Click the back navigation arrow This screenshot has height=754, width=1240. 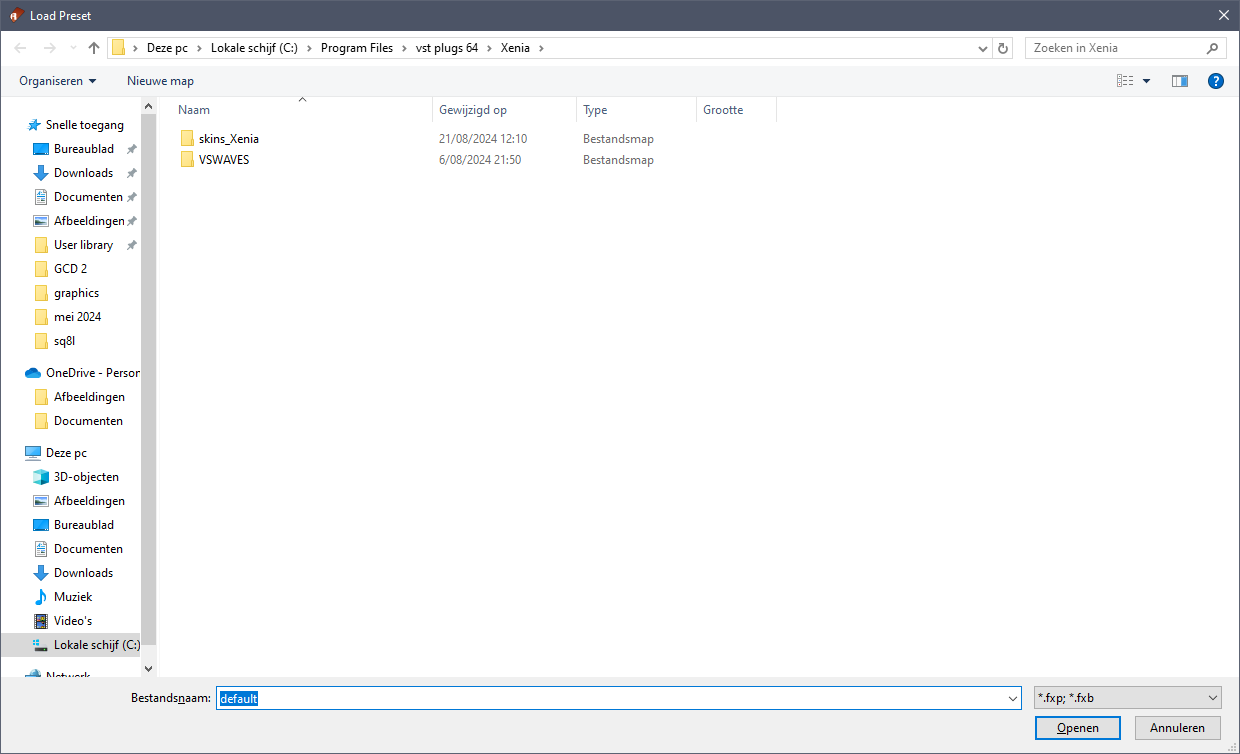click(20, 47)
